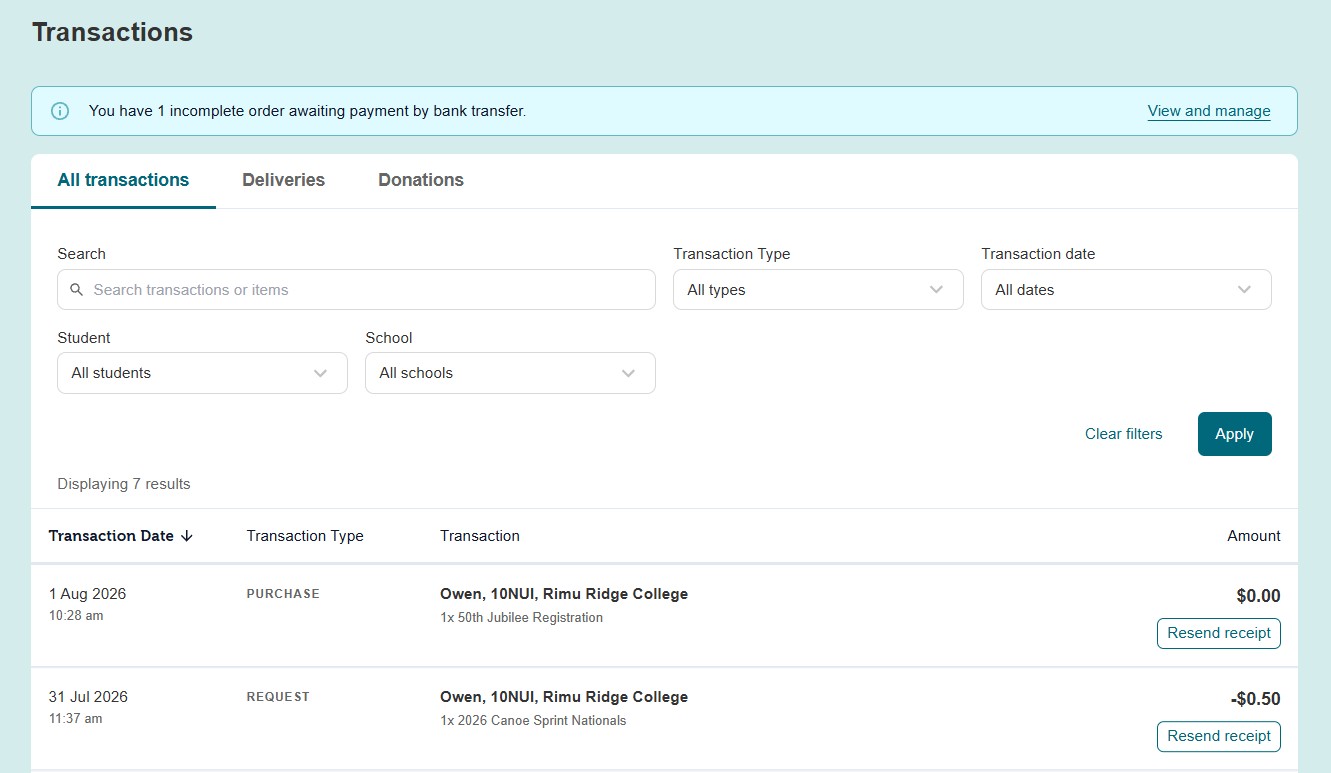Click the Displaying 7 results text
This screenshot has height=773, width=1331.
pyautogui.click(x=124, y=484)
